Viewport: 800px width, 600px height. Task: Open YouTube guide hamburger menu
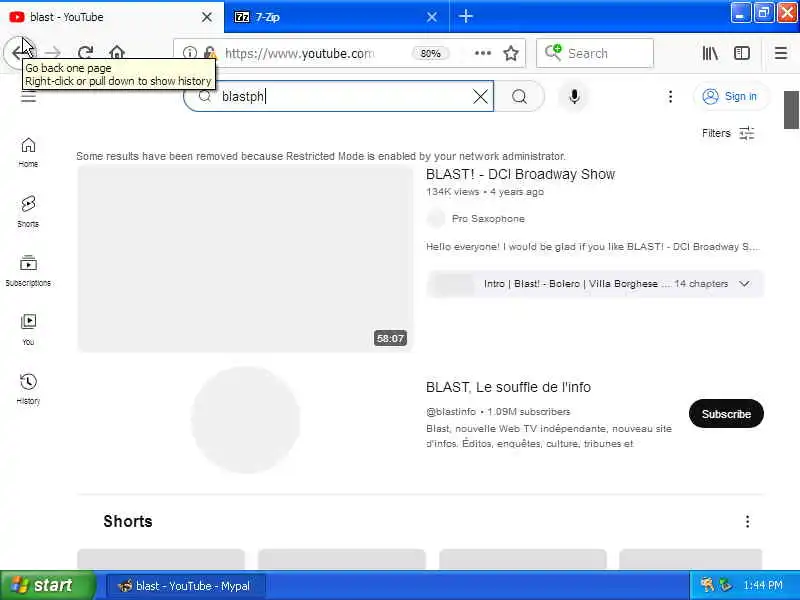click(28, 96)
